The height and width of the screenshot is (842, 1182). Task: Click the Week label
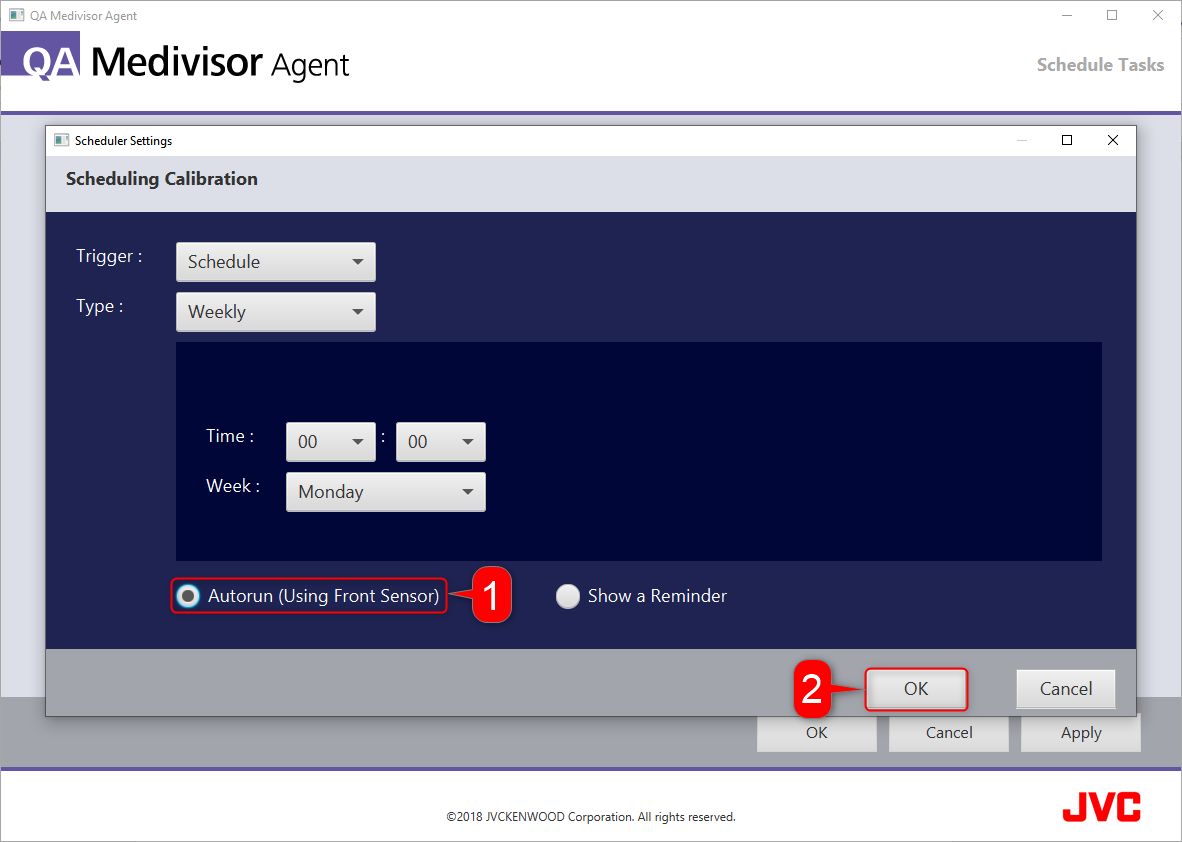point(233,485)
